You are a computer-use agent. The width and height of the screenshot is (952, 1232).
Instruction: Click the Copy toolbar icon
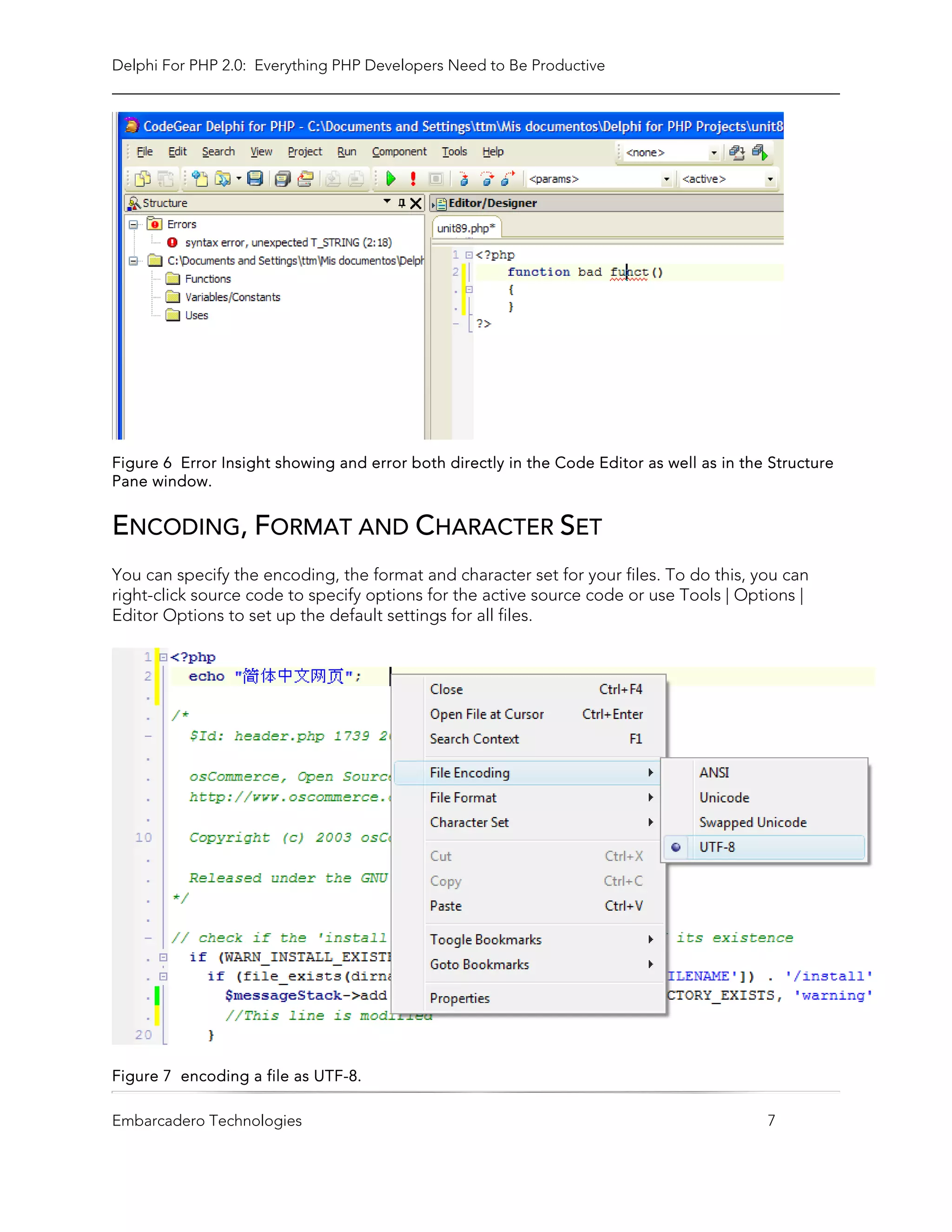click(143, 179)
